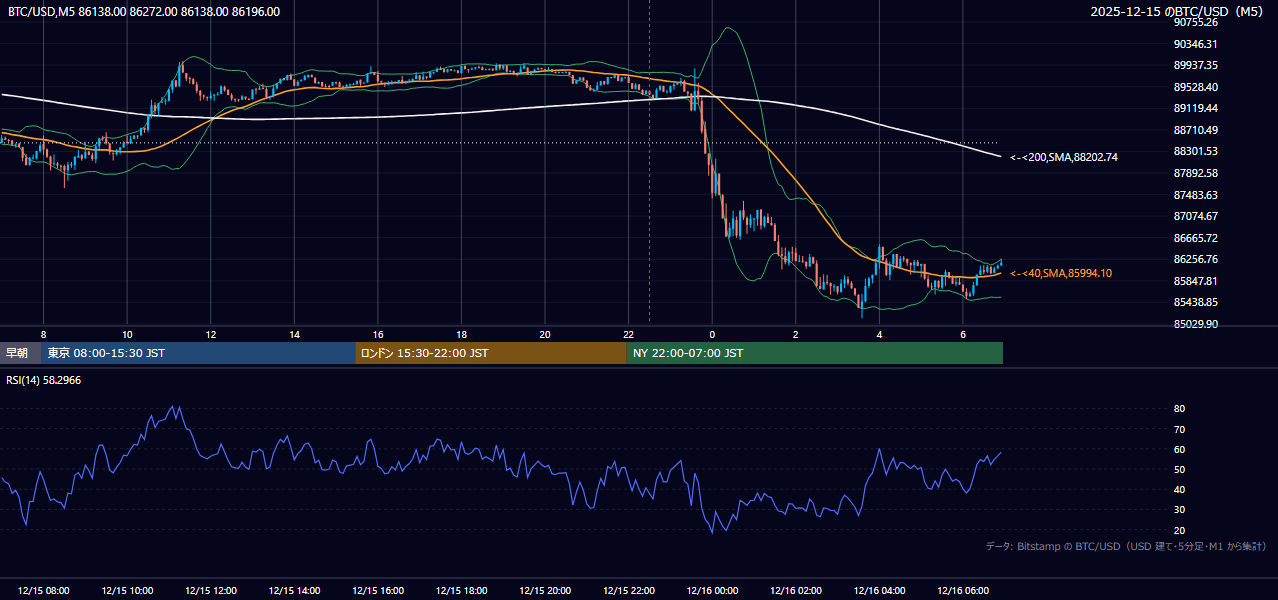
Task: Select the 東京 08:00-15:30 JST session bar
Action: [199, 353]
